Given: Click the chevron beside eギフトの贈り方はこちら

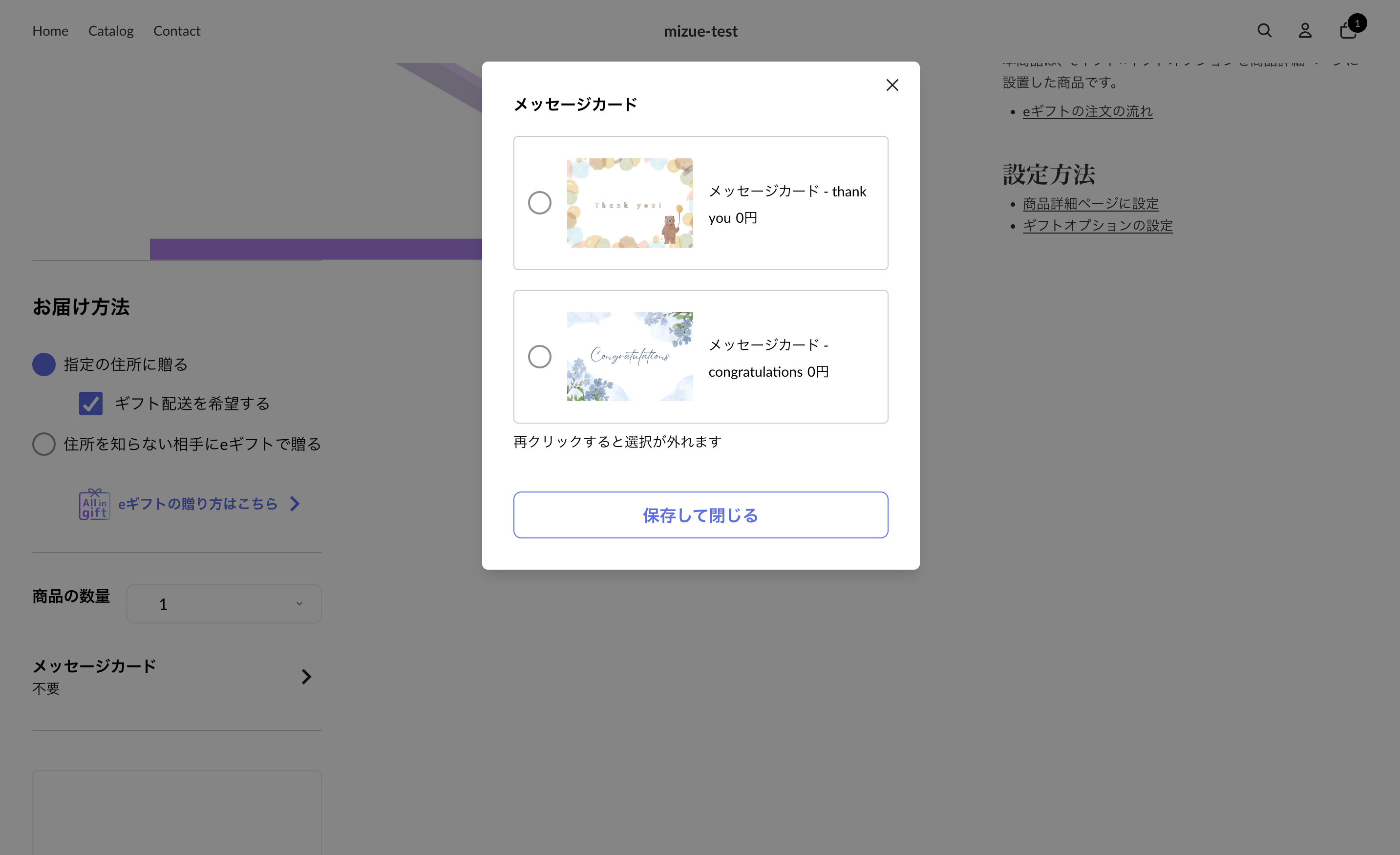Looking at the screenshot, I should [x=295, y=504].
